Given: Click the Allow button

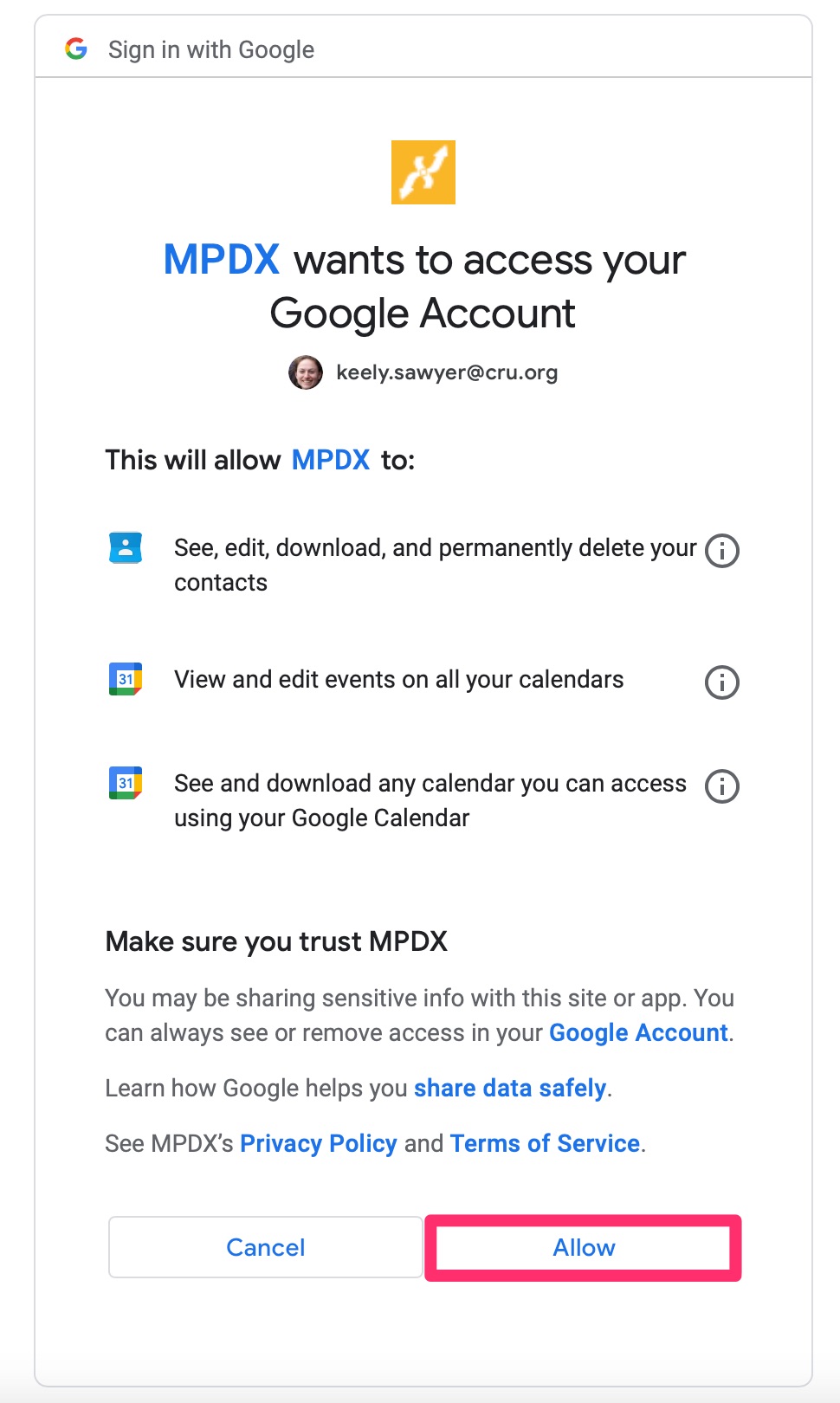Looking at the screenshot, I should pos(584,1247).
